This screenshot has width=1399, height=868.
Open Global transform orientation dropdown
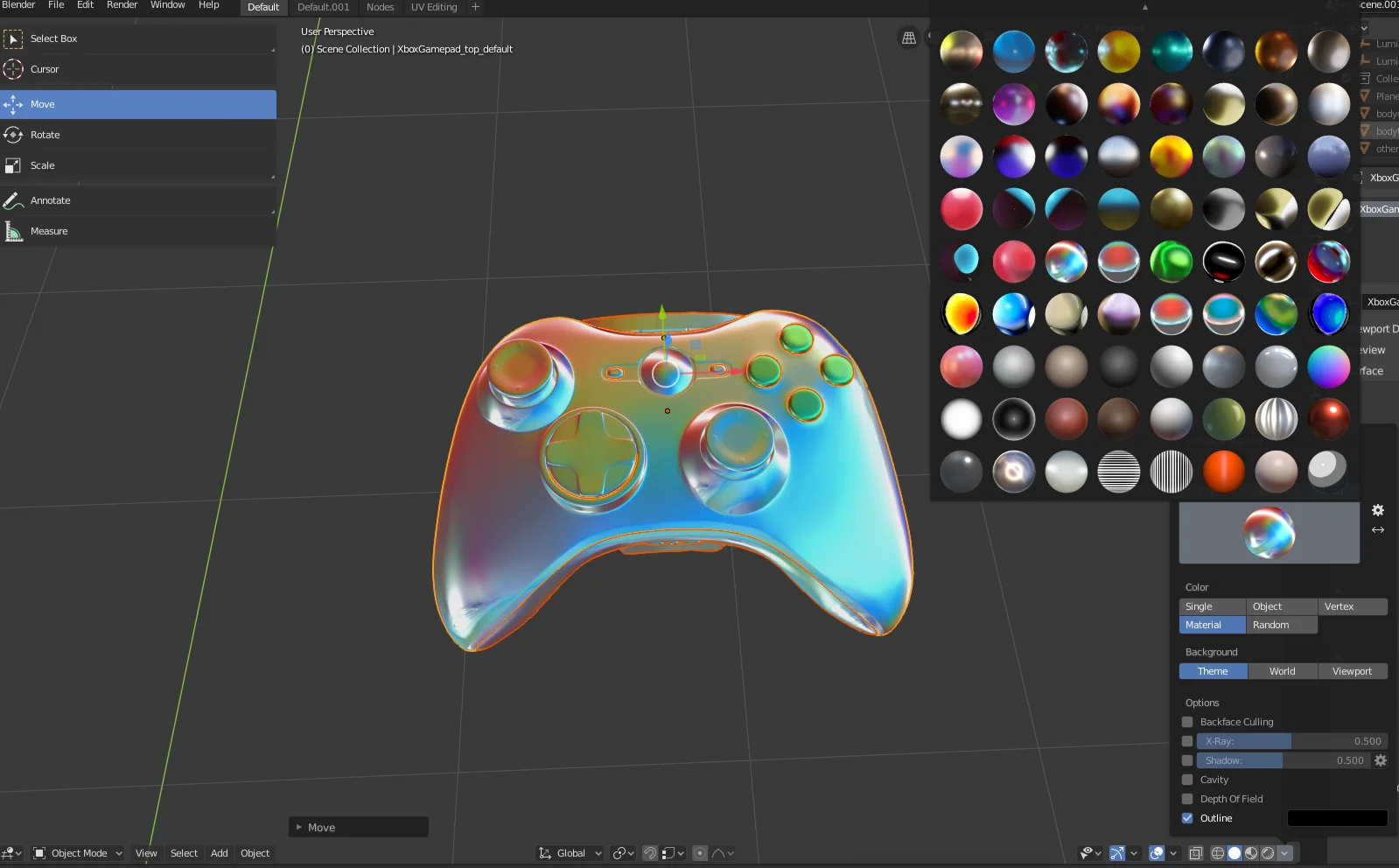[571, 853]
